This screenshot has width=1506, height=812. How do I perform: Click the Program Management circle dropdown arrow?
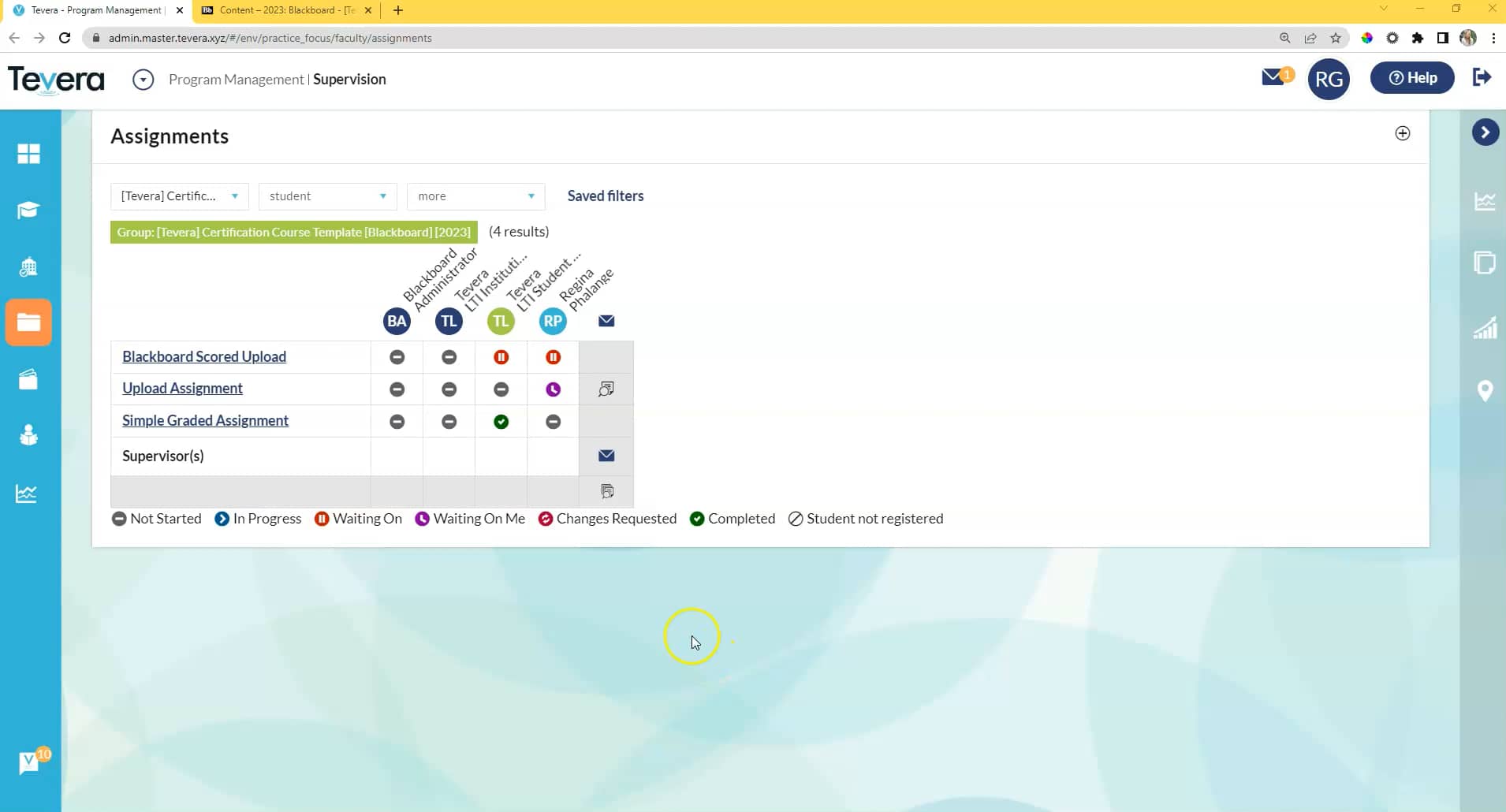click(x=143, y=79)
